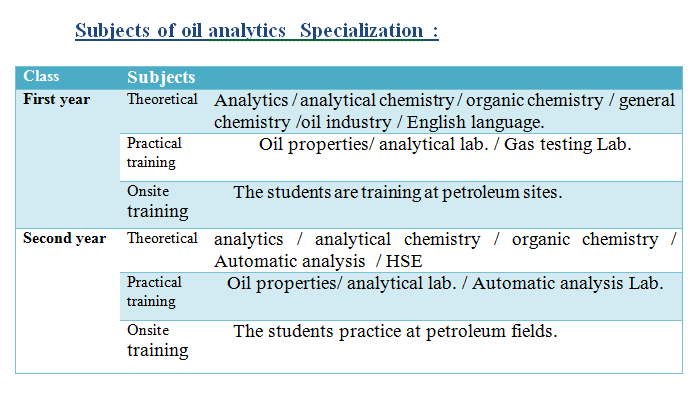
Task: Click the title 'Subjects of oil analytics Specialization'
Action: click(x=256, y=31)
